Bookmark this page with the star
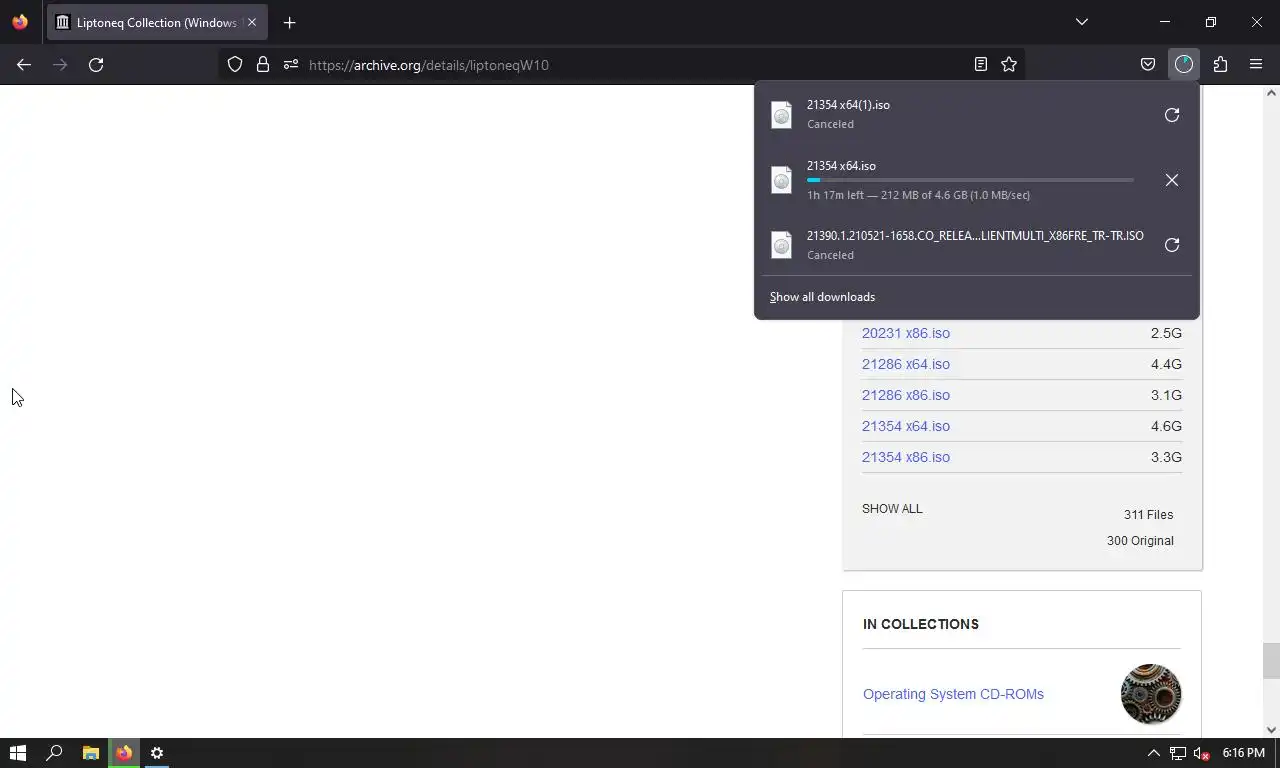1280x768 pixels. point(1009,64)
